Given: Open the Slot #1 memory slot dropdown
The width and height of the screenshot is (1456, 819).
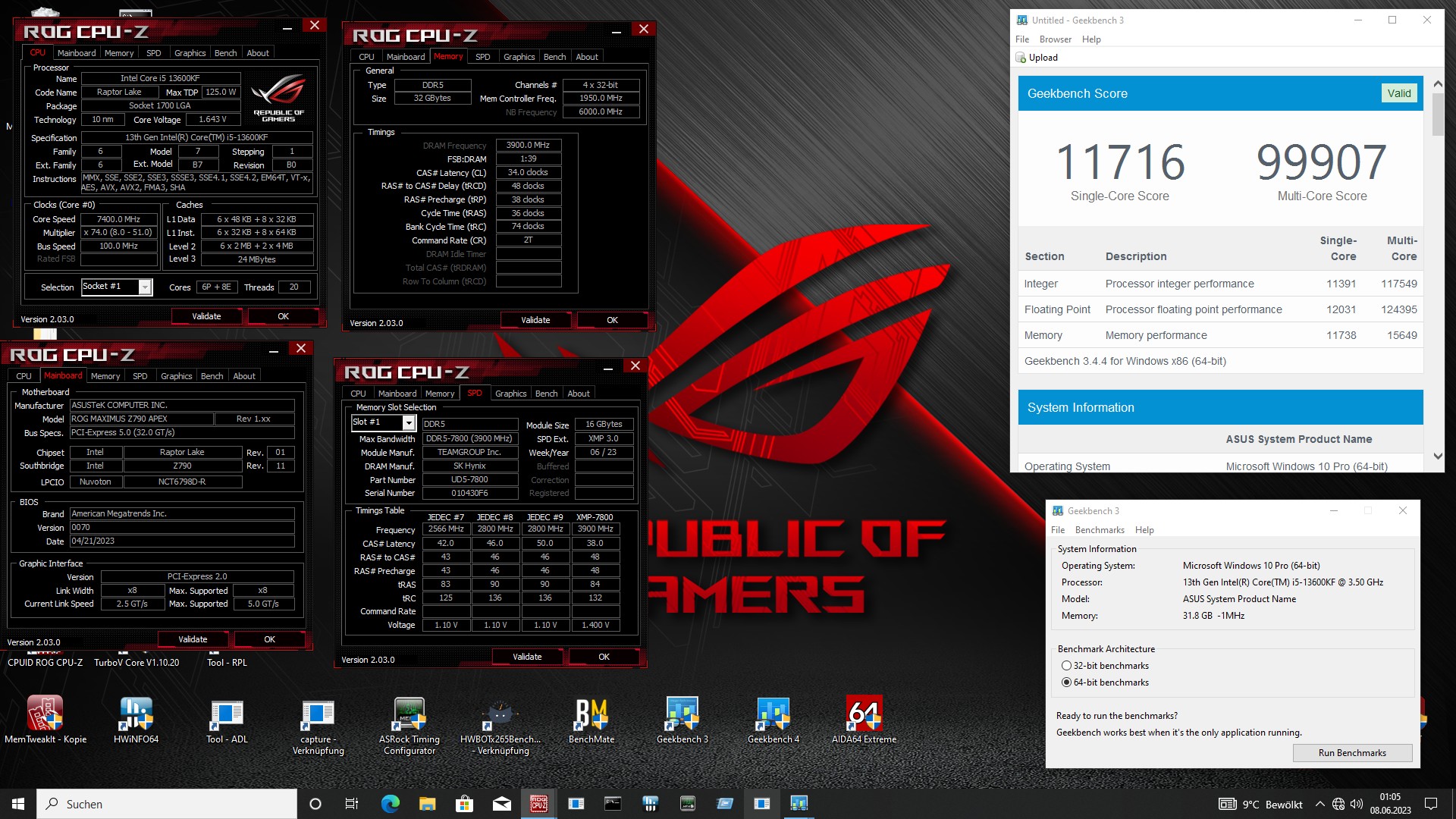Looking at the screenshot, I should click(x=409, y=422).
